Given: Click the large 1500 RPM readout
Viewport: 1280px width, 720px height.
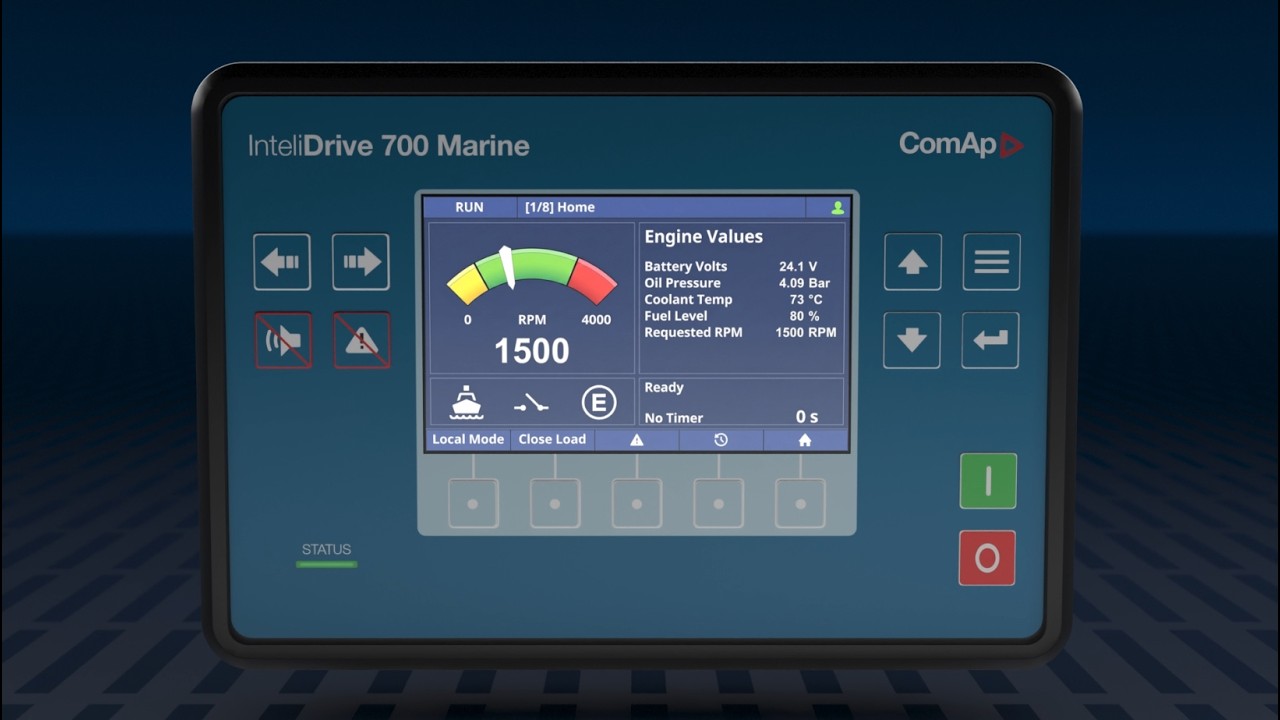Looking at the screenshot, I should point(532,351).
